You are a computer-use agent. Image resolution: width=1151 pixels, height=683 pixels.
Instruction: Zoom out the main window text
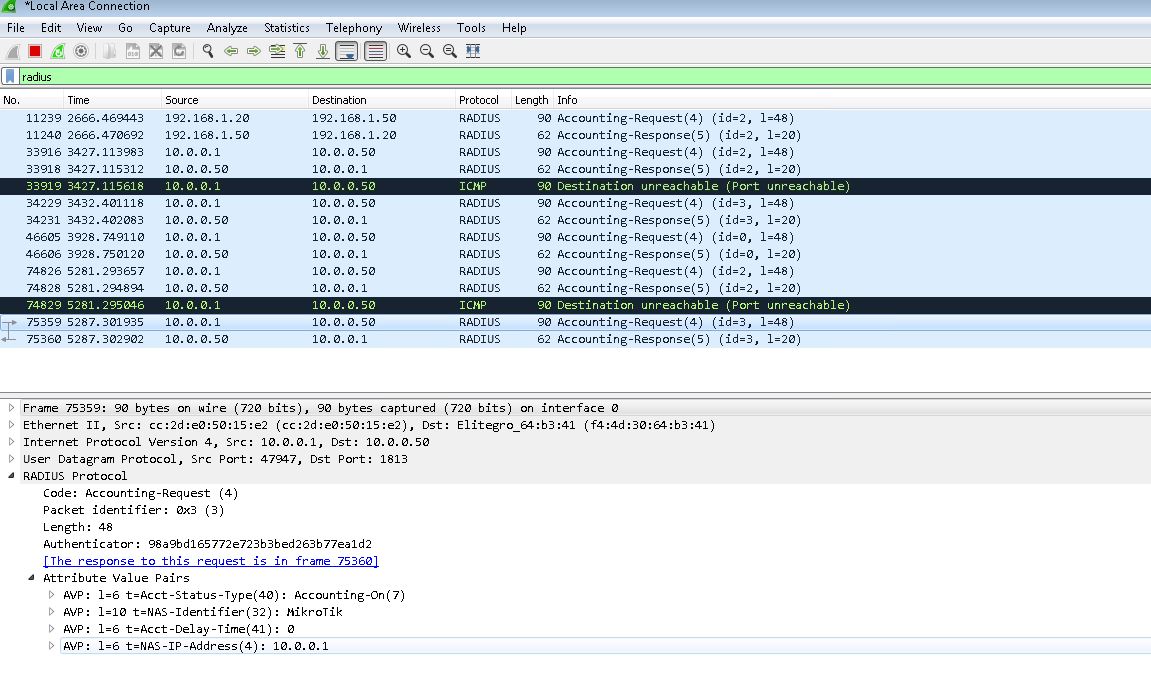(x=426, y=51)
